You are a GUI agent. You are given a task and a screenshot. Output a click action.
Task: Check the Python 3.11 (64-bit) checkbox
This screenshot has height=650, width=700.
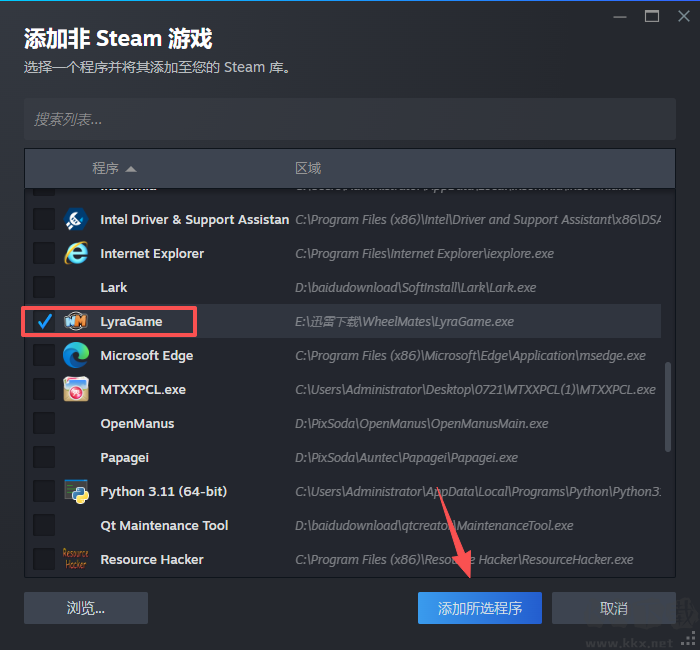(44, 492)
